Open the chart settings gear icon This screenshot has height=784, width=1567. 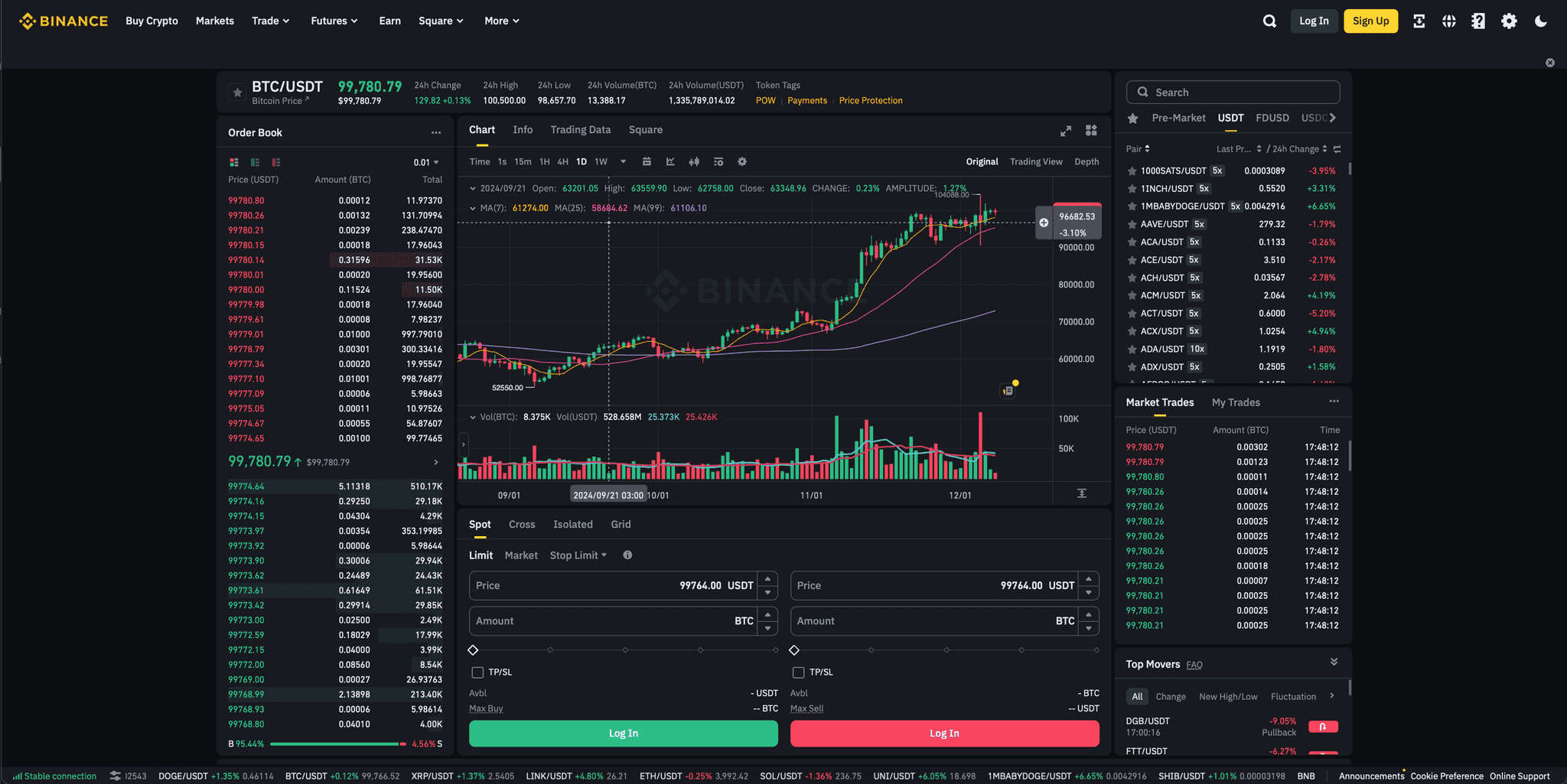(741, 161)
